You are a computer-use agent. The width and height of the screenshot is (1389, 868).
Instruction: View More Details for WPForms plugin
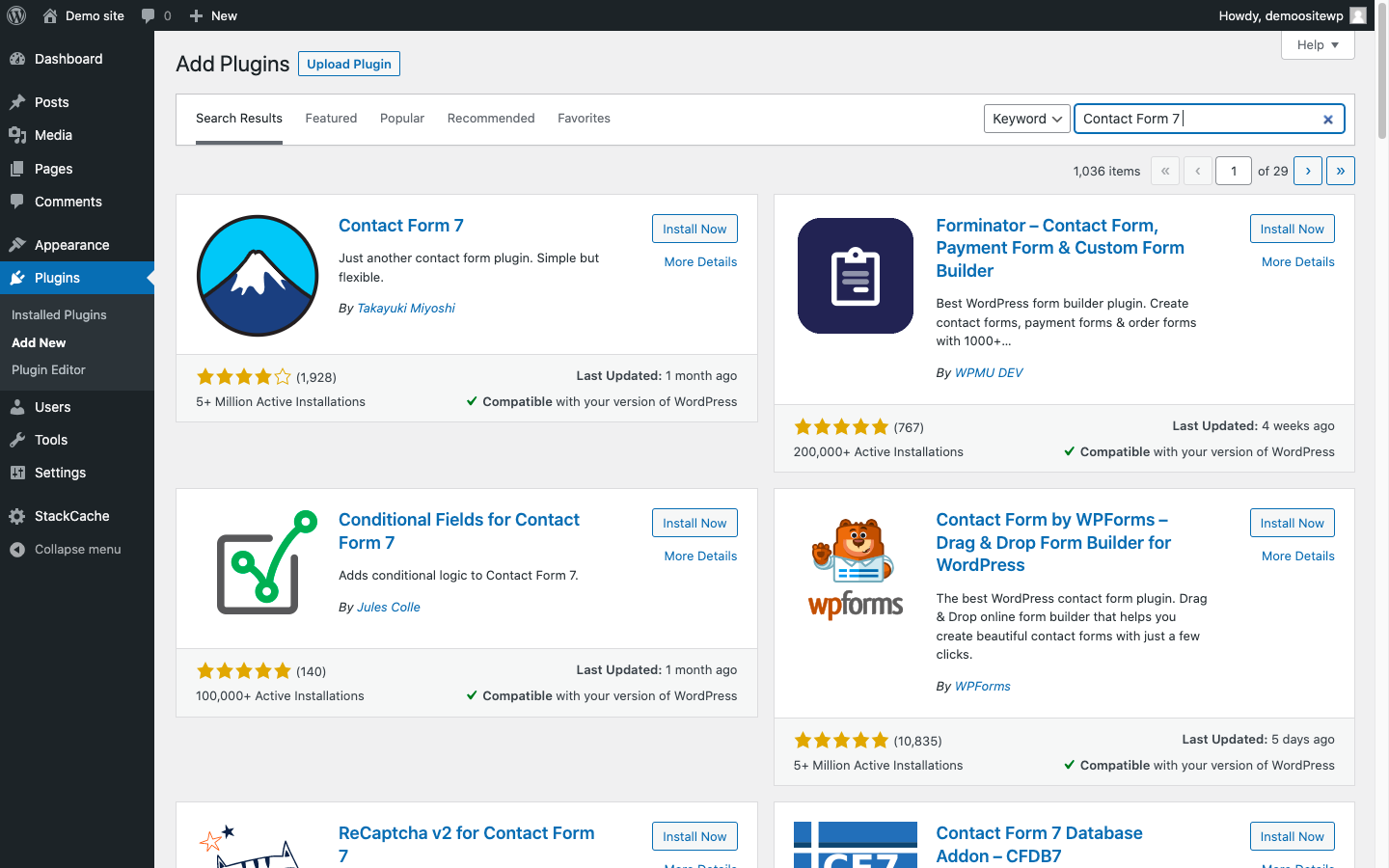click(1298, 556)
